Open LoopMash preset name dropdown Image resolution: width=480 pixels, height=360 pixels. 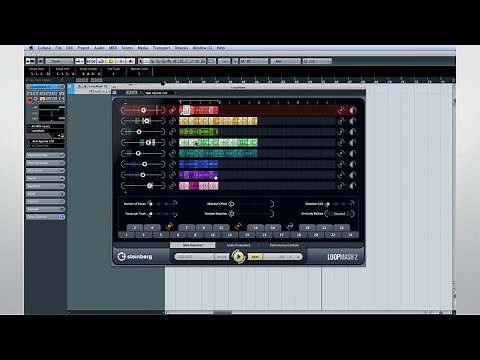click(x=160, y=93)
